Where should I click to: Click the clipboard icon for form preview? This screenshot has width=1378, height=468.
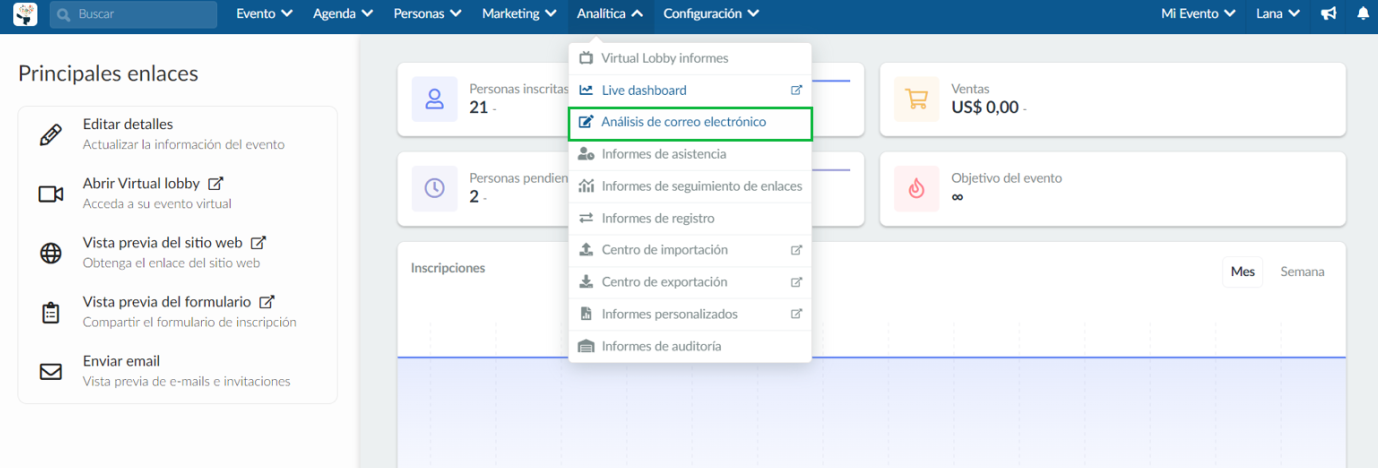[50, 312]
